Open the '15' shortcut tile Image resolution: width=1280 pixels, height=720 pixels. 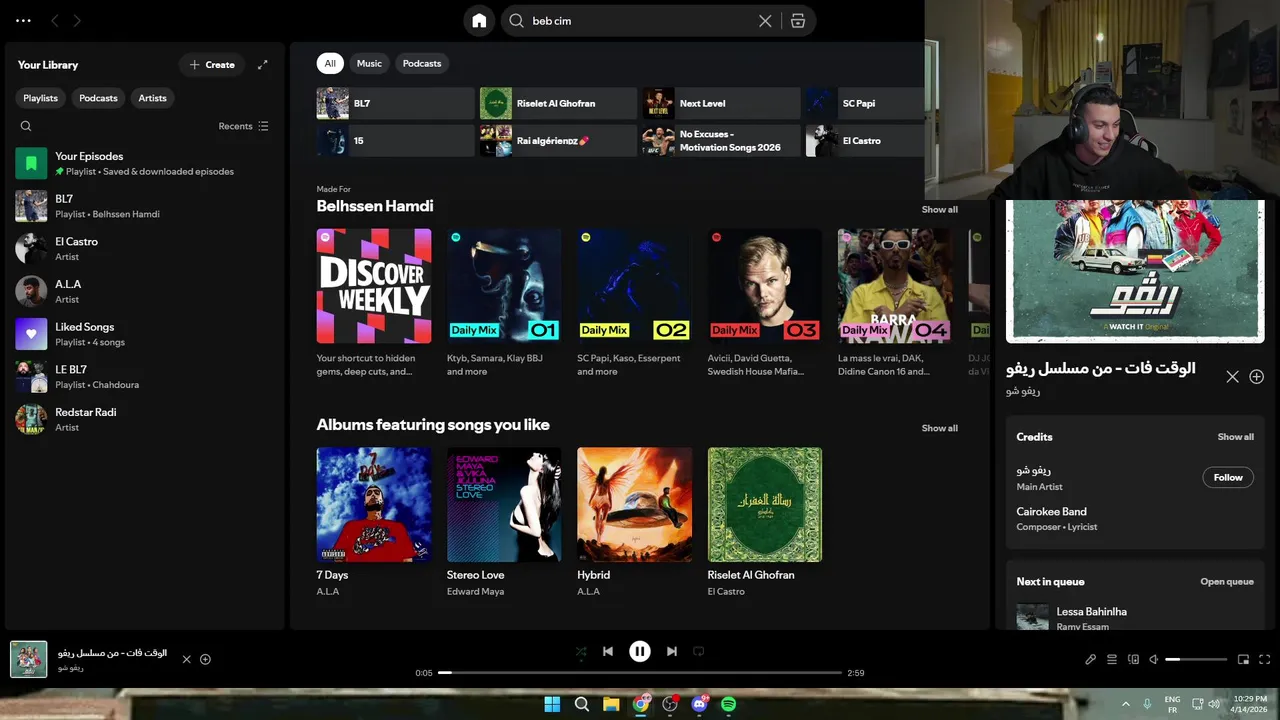coord(395,141)
